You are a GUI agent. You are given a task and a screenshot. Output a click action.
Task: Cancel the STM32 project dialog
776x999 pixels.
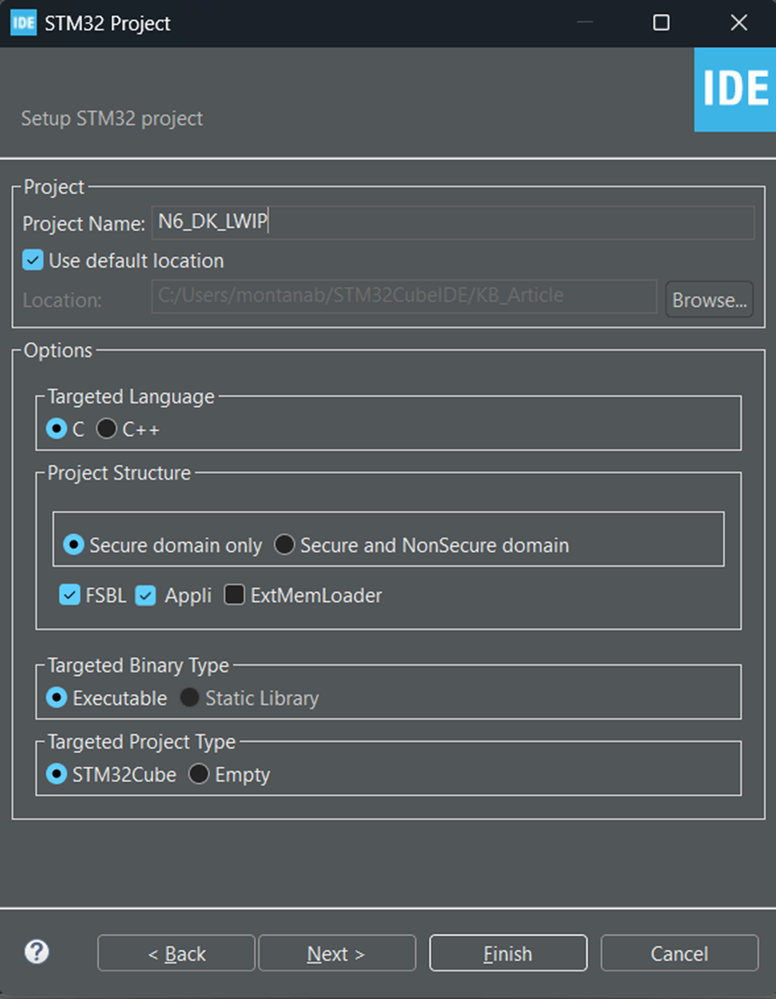(679, 954)
